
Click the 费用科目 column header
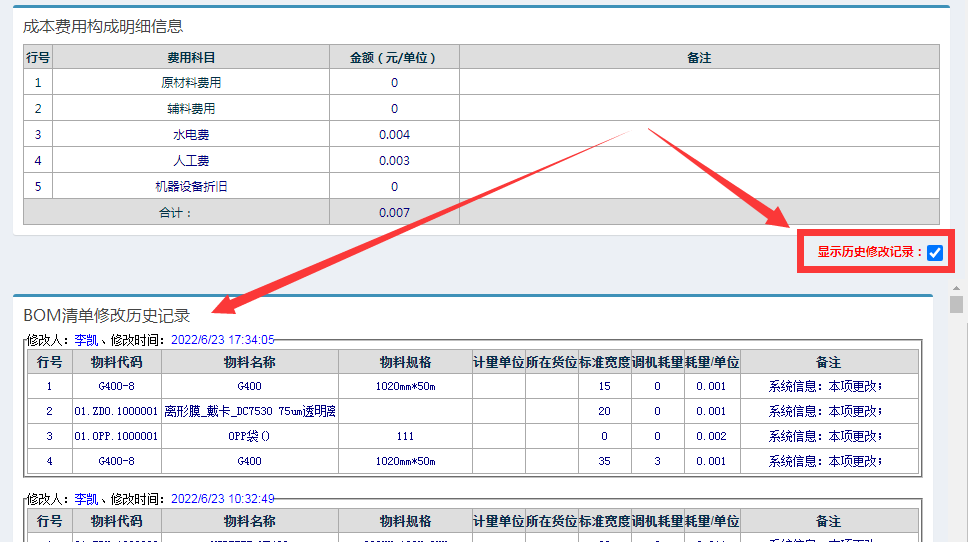(x=190, y=58)
